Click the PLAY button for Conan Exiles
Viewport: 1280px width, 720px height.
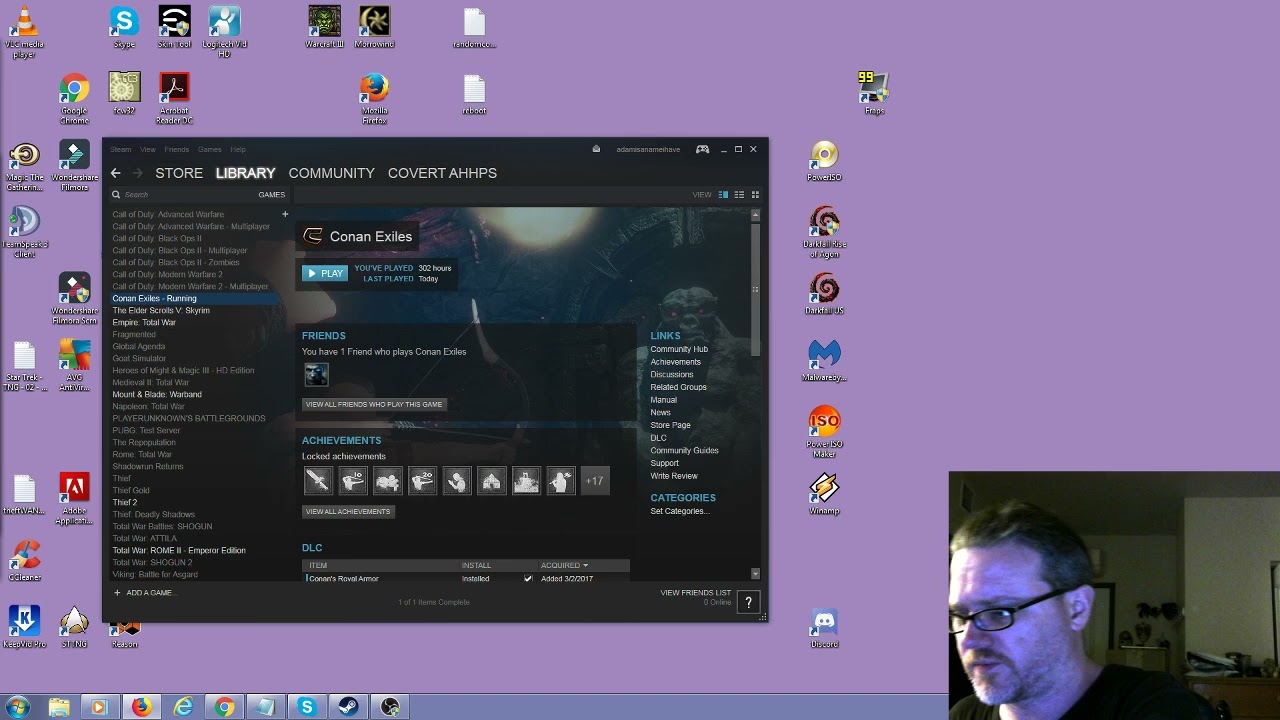tap(325, 273)
